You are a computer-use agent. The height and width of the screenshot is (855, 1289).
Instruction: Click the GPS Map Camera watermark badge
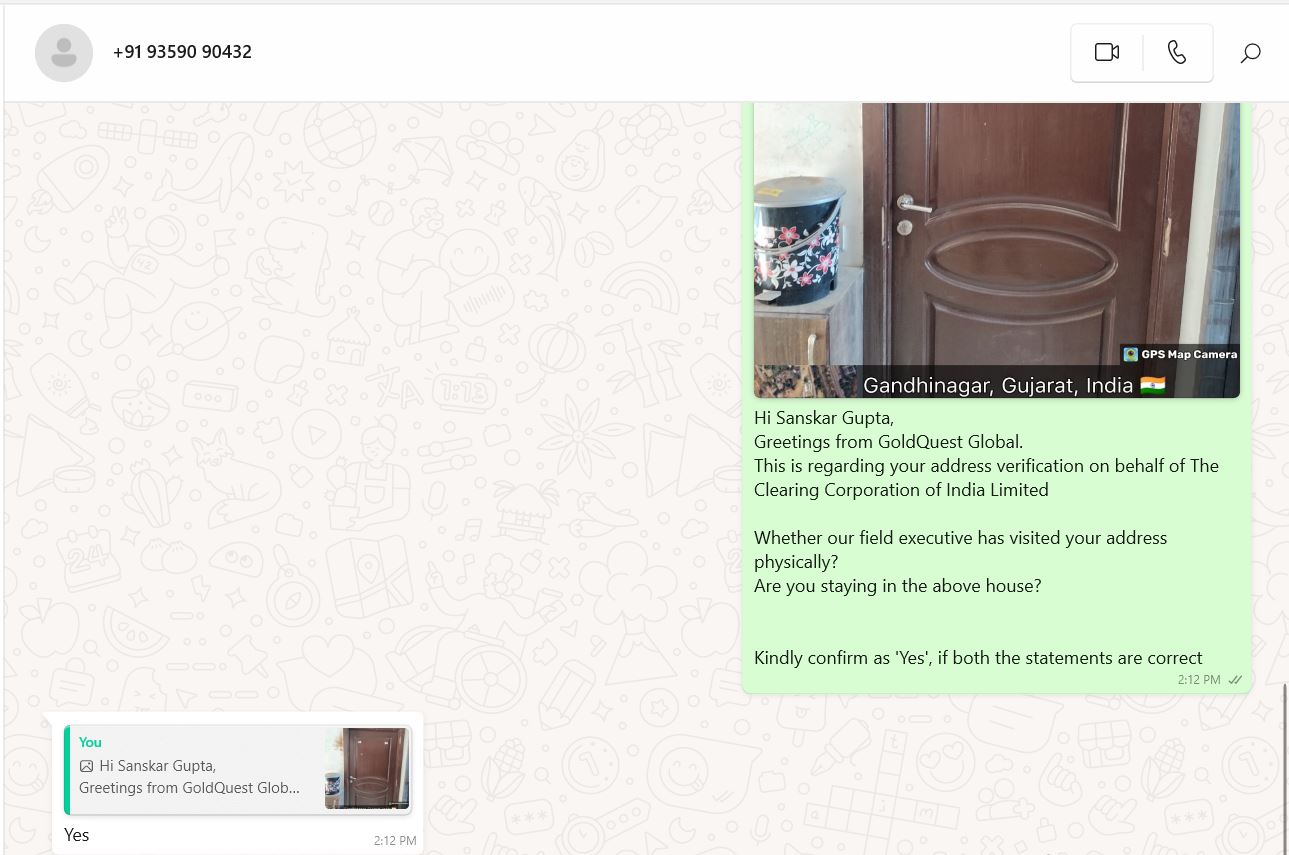click(x=1180, y=354)
